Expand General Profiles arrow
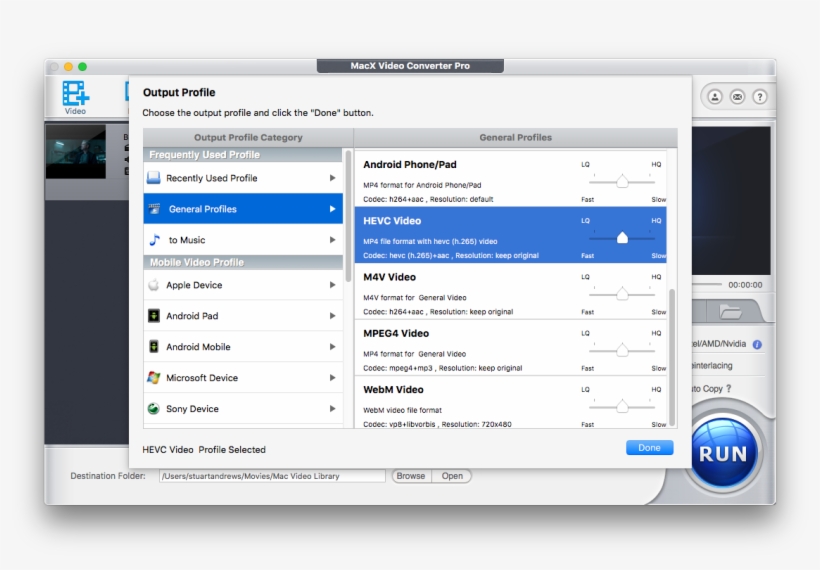The width and height of the screenshot is (820, 570). click(x=332, y=209)
